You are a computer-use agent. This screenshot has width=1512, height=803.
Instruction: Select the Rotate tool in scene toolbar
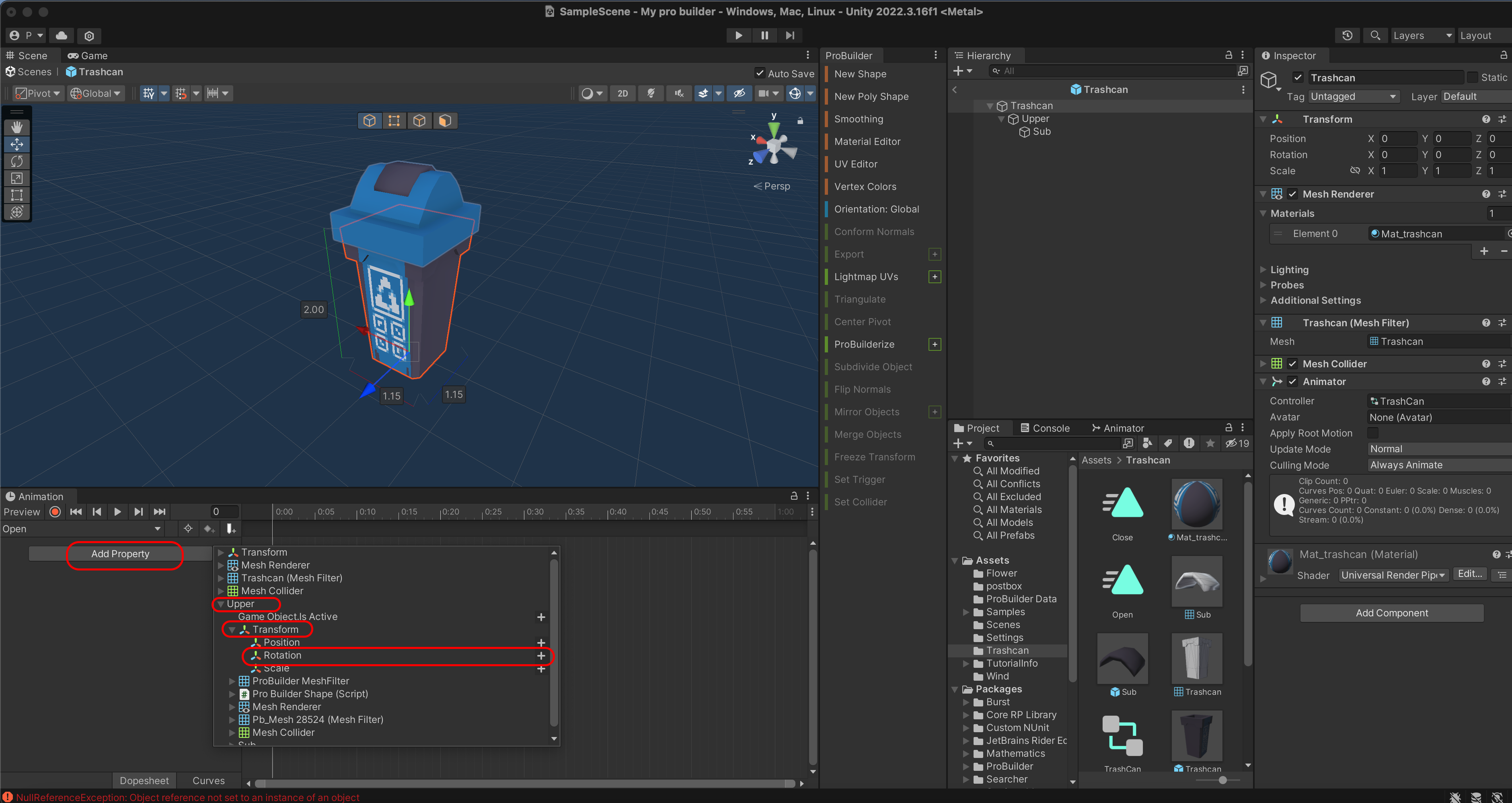pyautogui.click(x=16, y=161)
